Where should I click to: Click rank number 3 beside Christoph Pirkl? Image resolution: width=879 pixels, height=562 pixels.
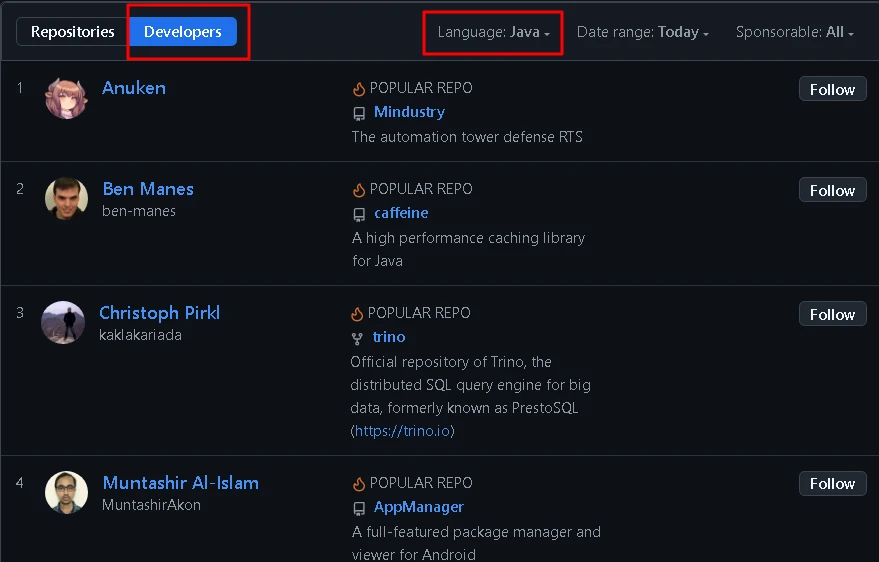click(x=20, y=313)
